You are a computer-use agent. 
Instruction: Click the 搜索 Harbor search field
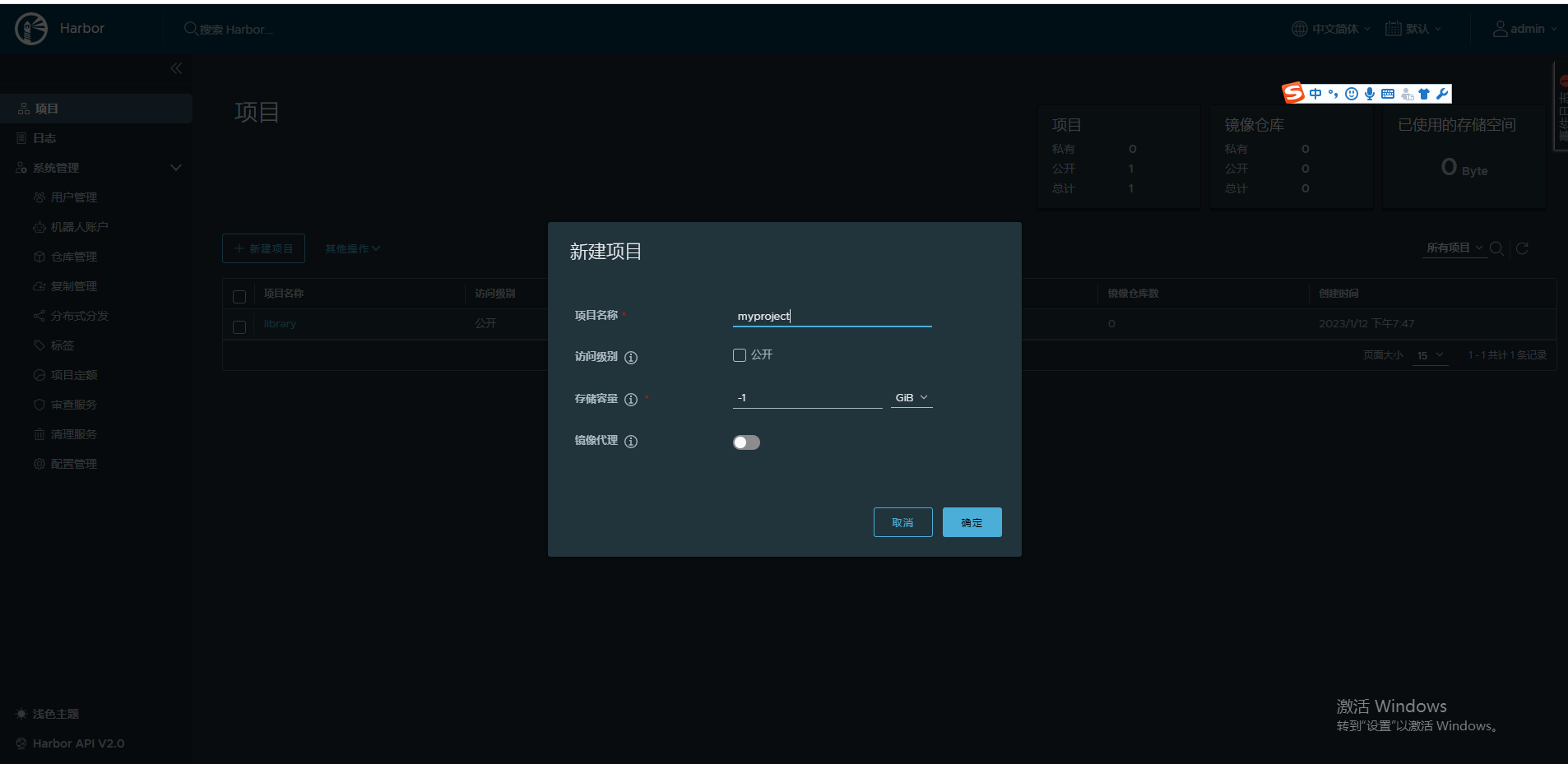[237, 29]
